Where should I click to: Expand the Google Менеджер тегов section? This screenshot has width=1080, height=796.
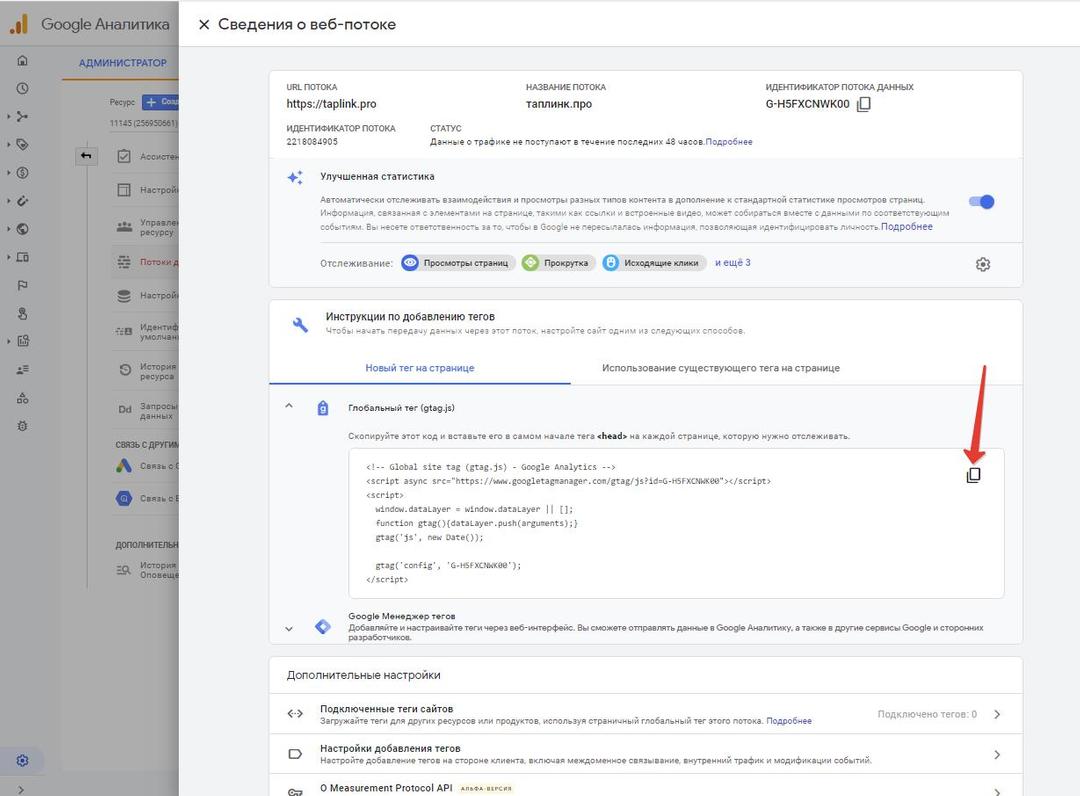click(289, 628)
